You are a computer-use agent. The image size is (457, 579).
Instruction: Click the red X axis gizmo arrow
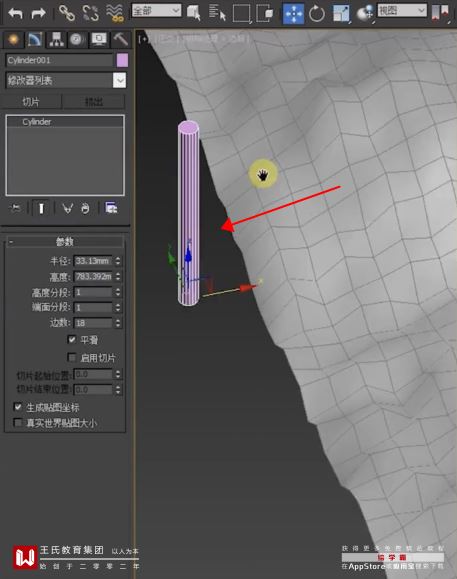[x=247, y=287]
